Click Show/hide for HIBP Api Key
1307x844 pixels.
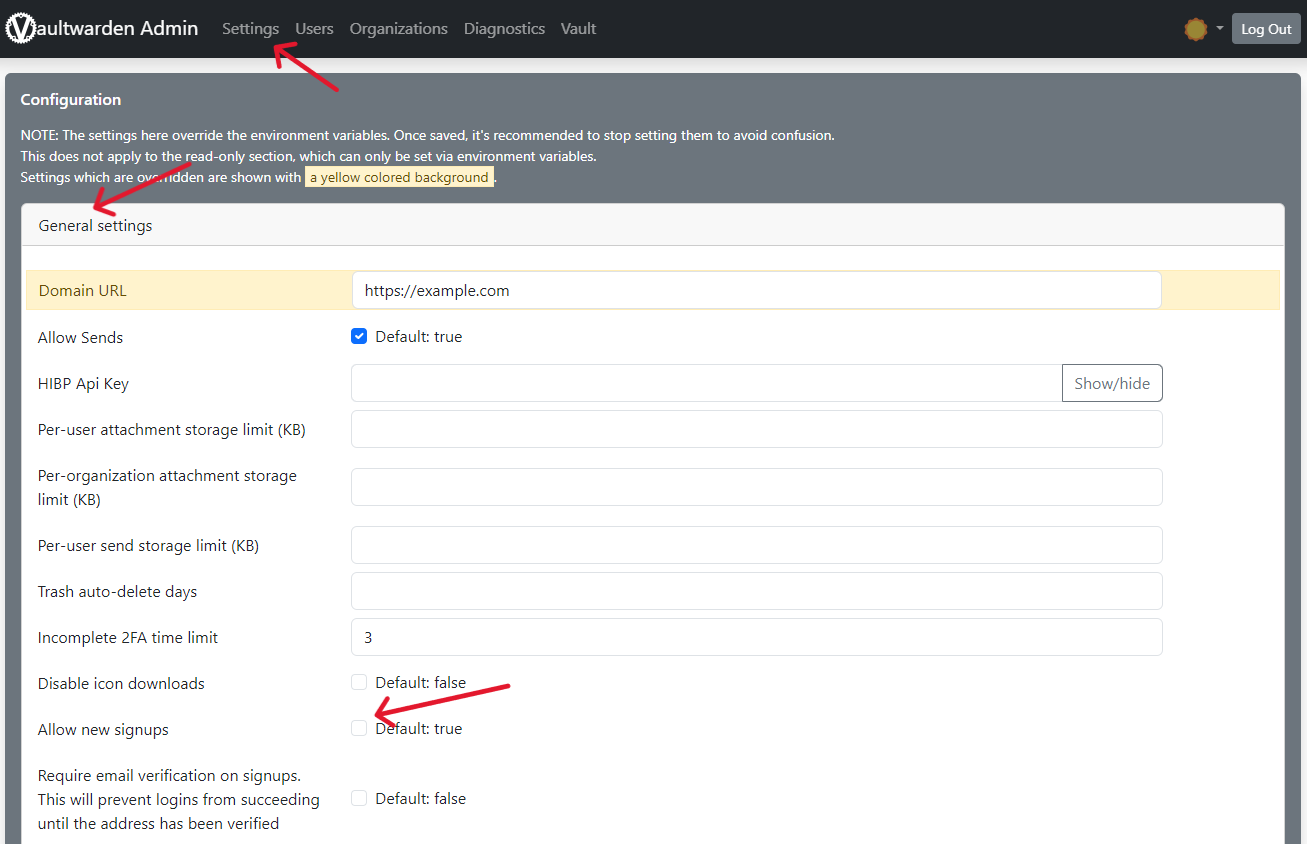[x=1112, y=383]
